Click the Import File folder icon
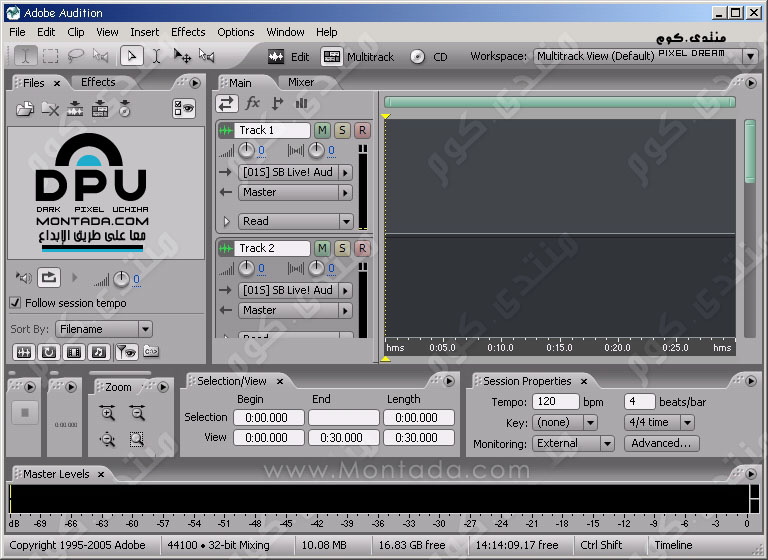Viewport: 768px width, 560px height. 25,110
